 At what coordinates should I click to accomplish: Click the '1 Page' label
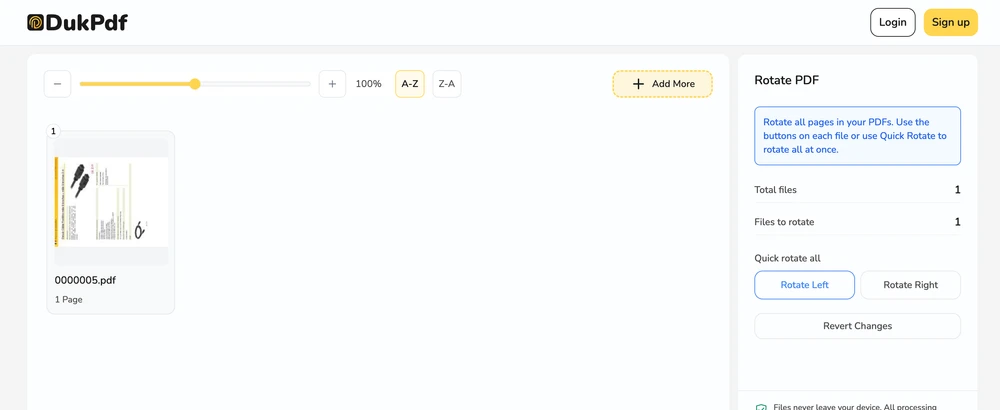tap(69, 299)
